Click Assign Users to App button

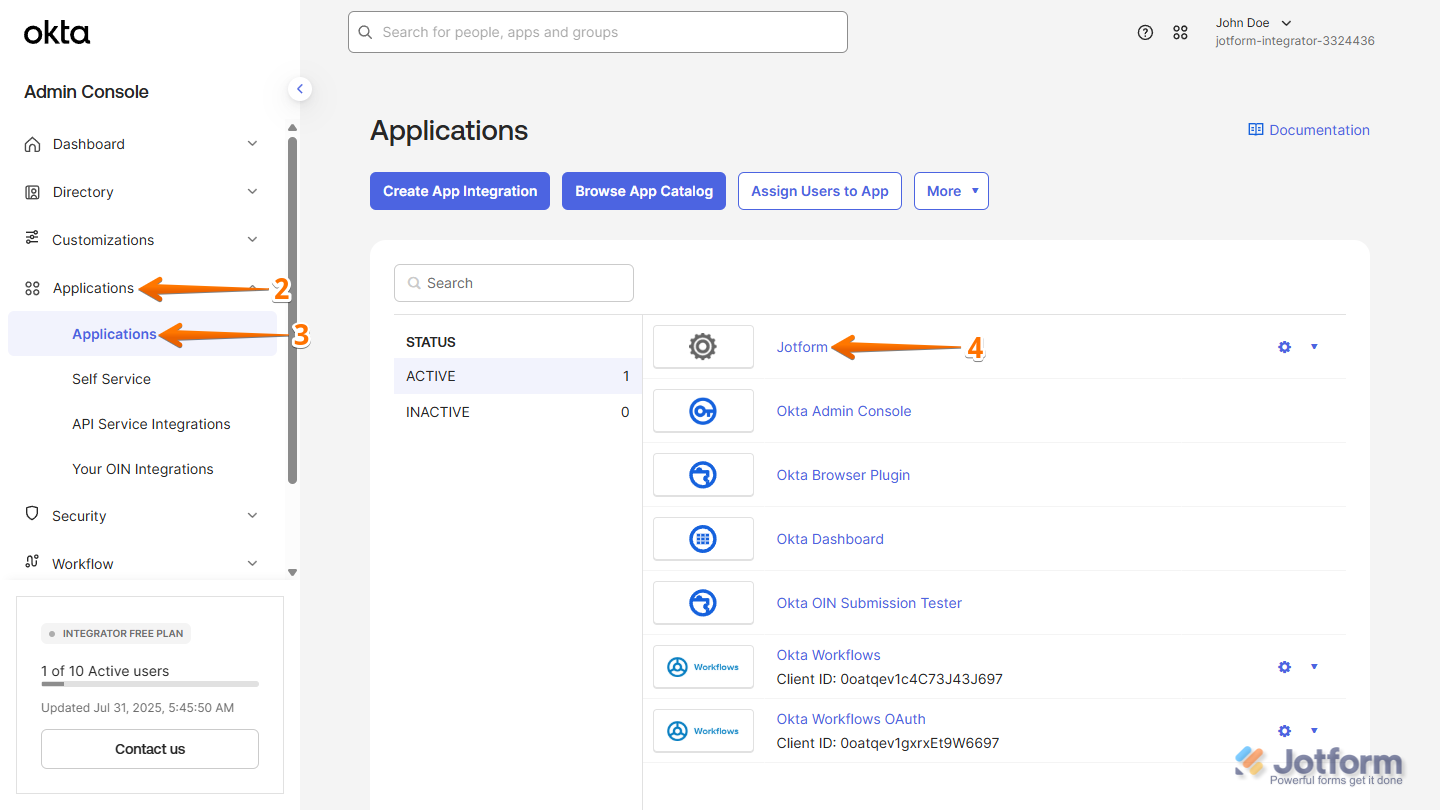pos(820,191)
